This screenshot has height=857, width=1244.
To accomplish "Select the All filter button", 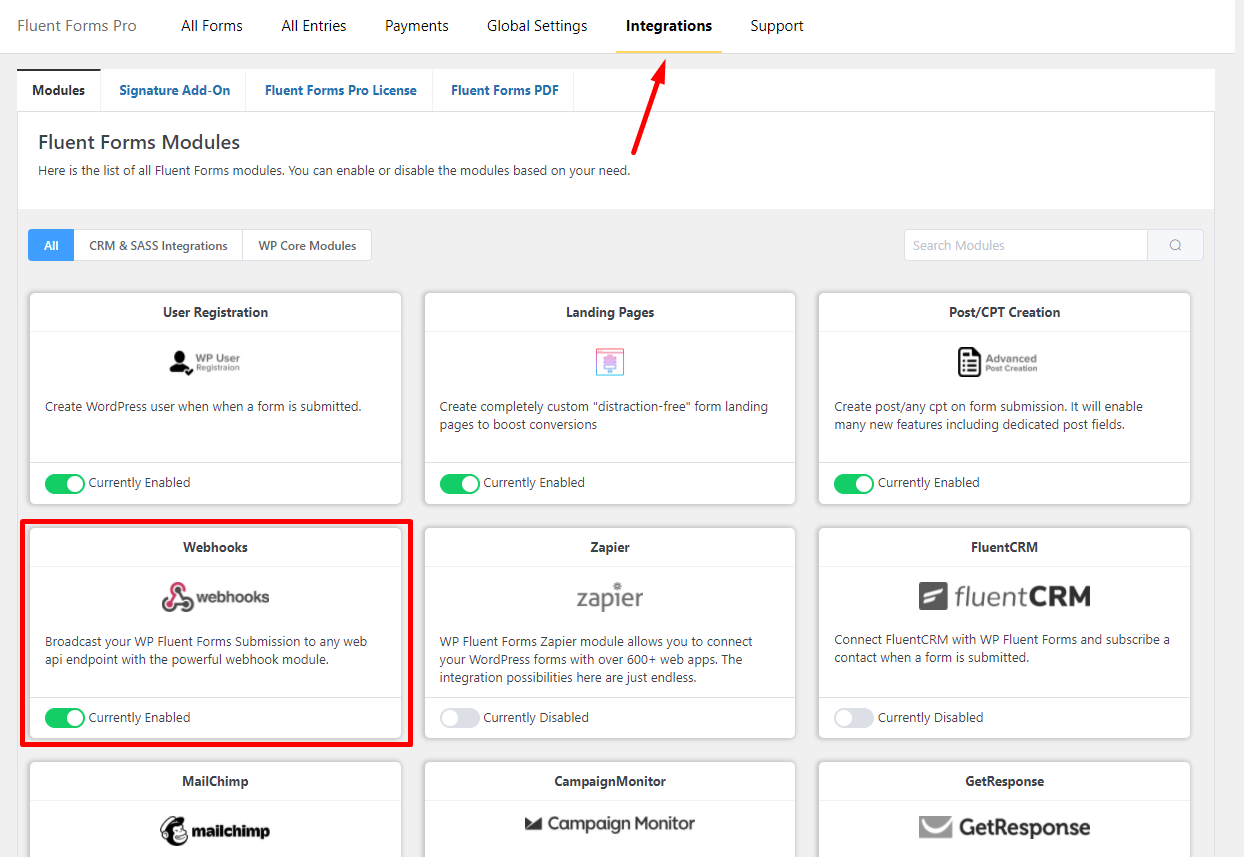I will point(51,245).
